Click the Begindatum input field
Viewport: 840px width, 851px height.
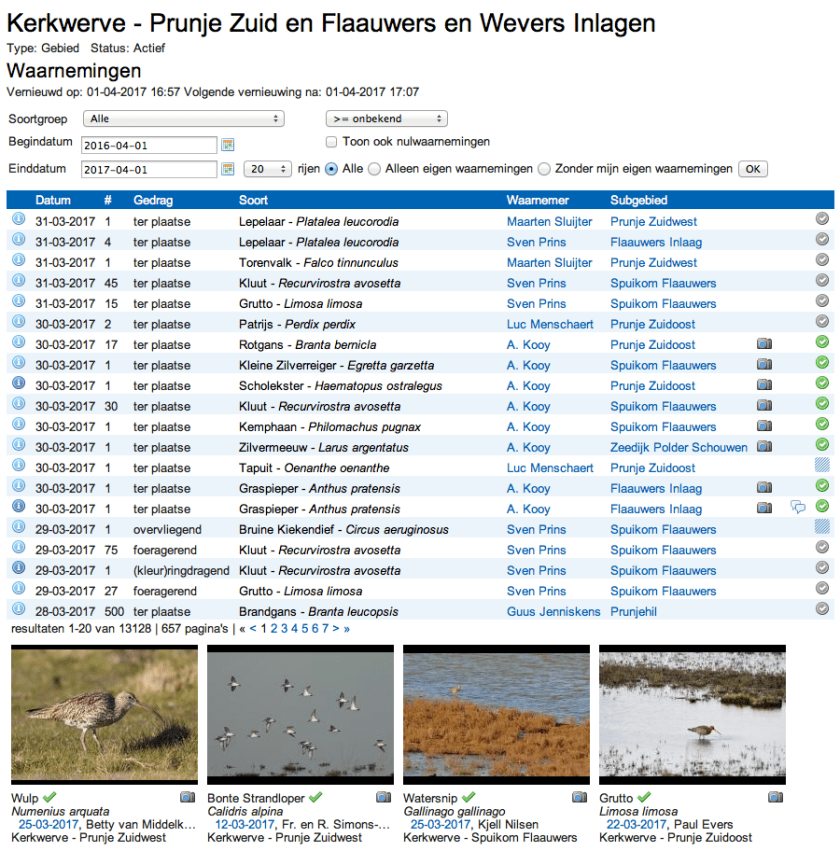(x=149, y=145)
